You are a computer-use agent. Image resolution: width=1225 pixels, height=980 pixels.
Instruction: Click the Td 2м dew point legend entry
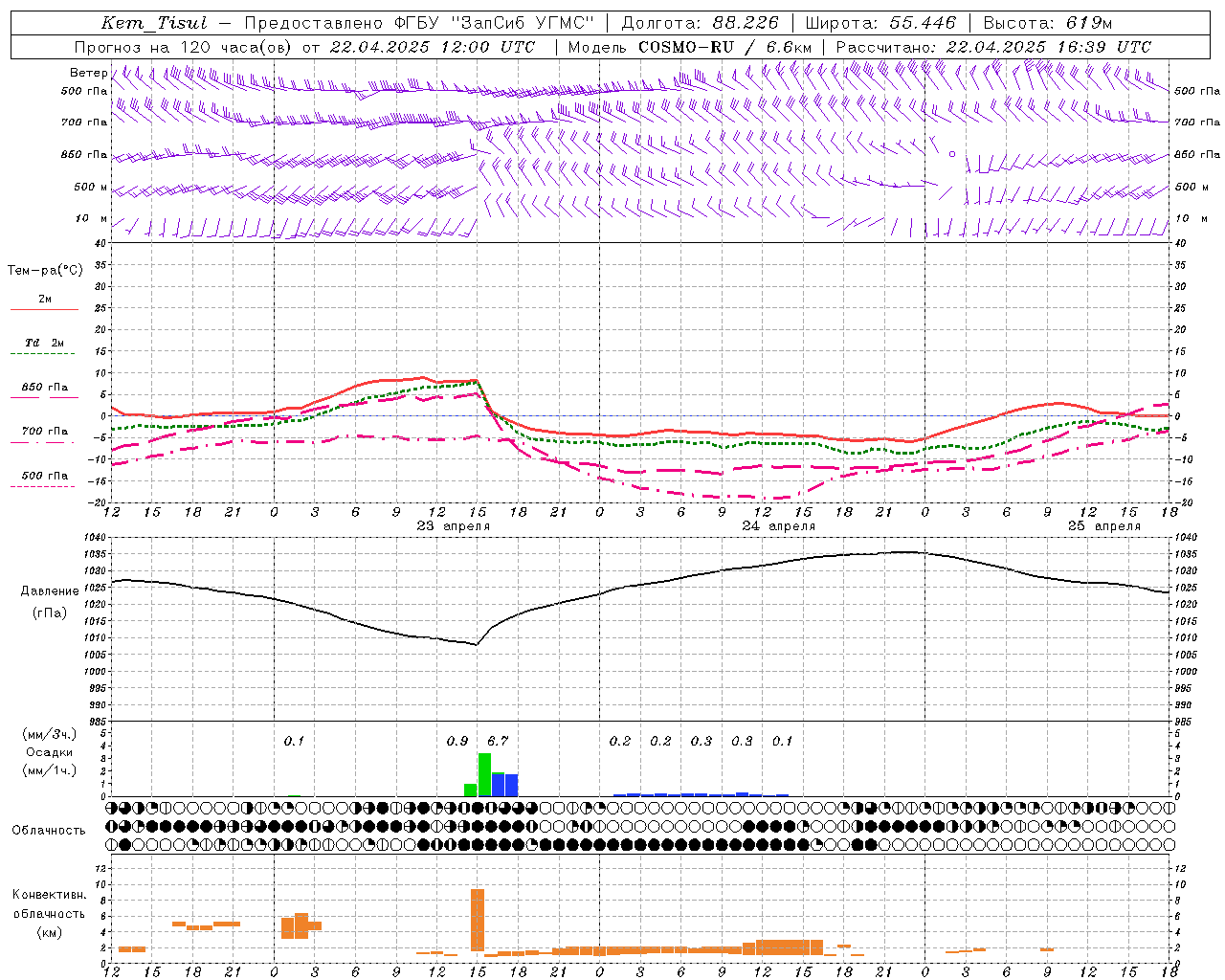(x=45, y=343)
